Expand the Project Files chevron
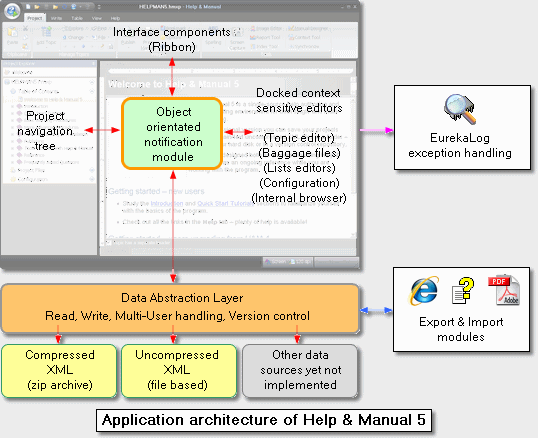 [92, 170]
